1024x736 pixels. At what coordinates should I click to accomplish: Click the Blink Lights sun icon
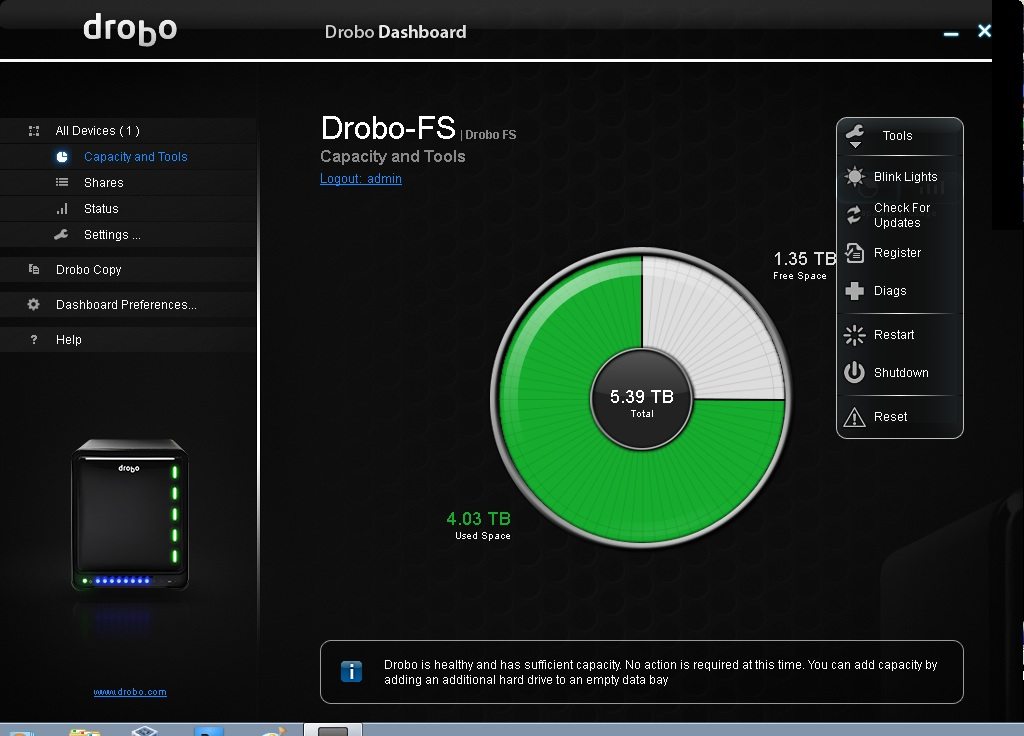[854, 176]
